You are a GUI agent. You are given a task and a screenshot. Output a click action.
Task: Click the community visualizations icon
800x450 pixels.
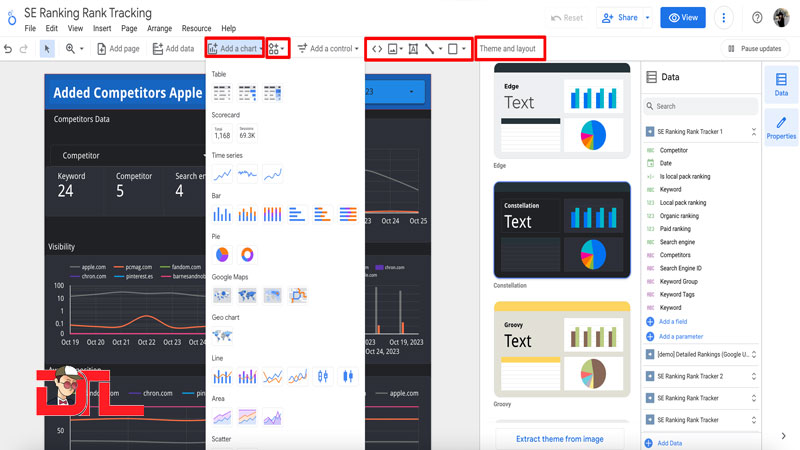(275, 48)
